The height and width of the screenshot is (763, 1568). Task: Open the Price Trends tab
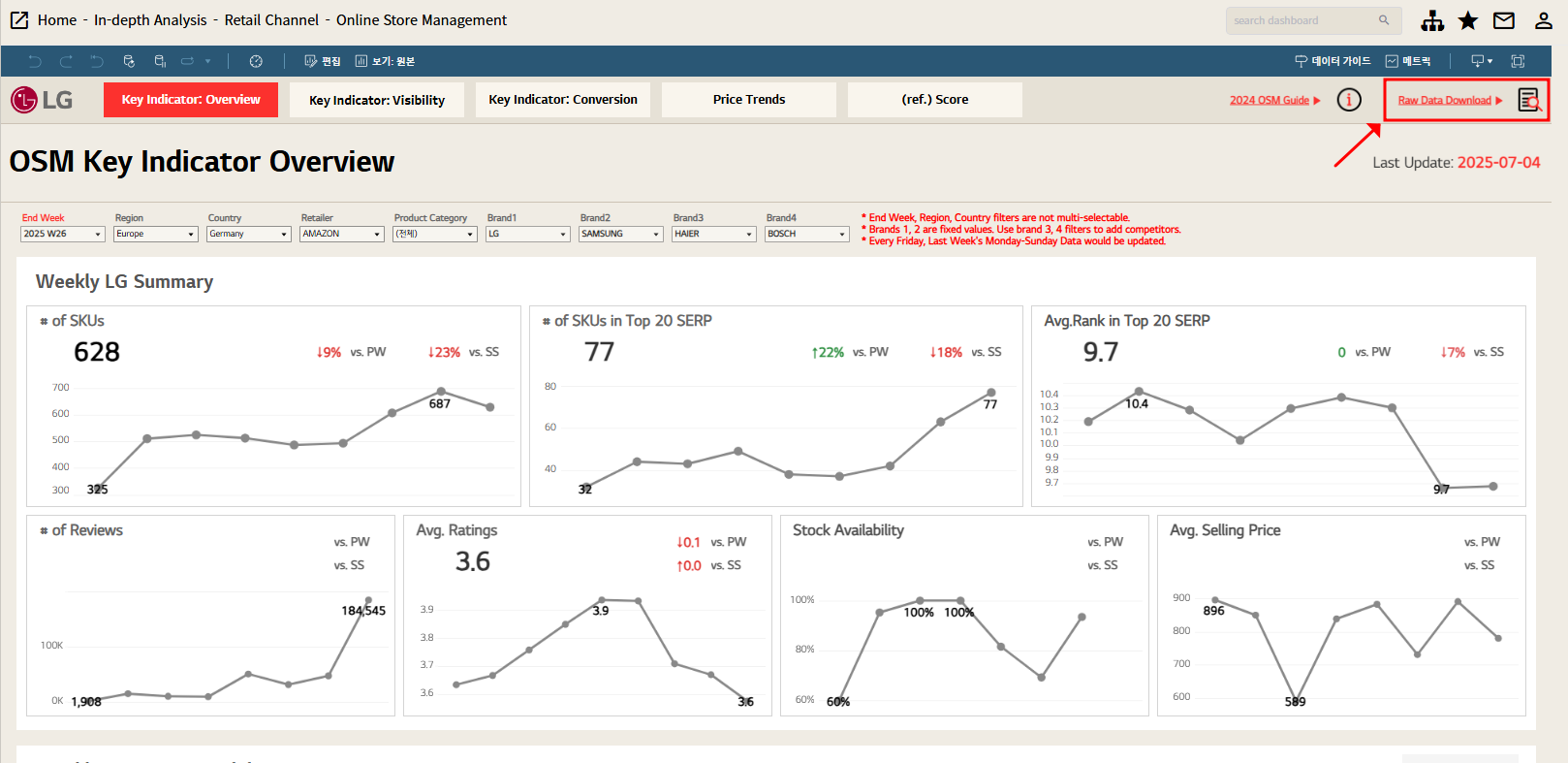click(x=749, y=100)
